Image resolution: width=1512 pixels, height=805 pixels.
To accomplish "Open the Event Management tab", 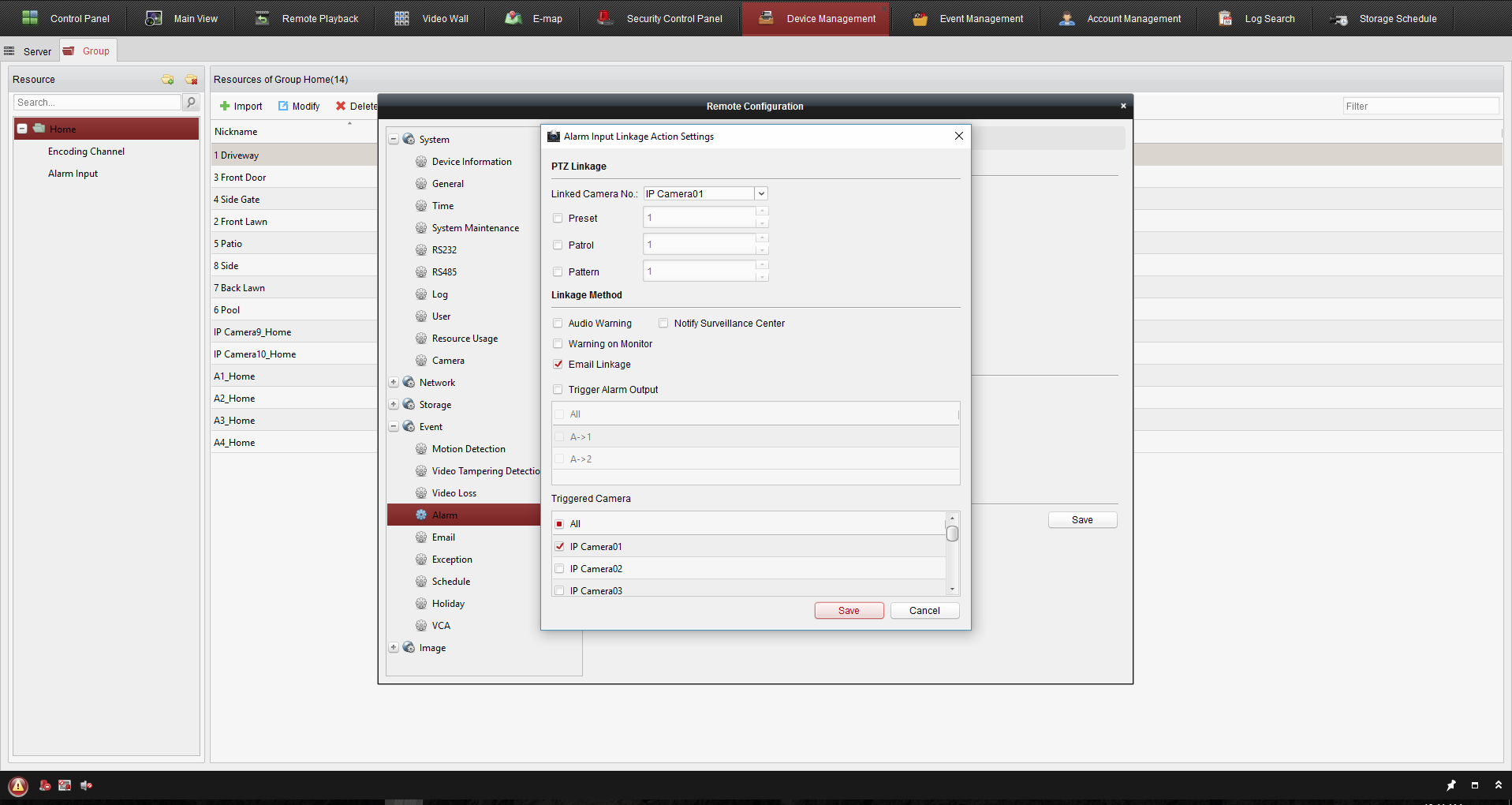I will tap(969, 19).
